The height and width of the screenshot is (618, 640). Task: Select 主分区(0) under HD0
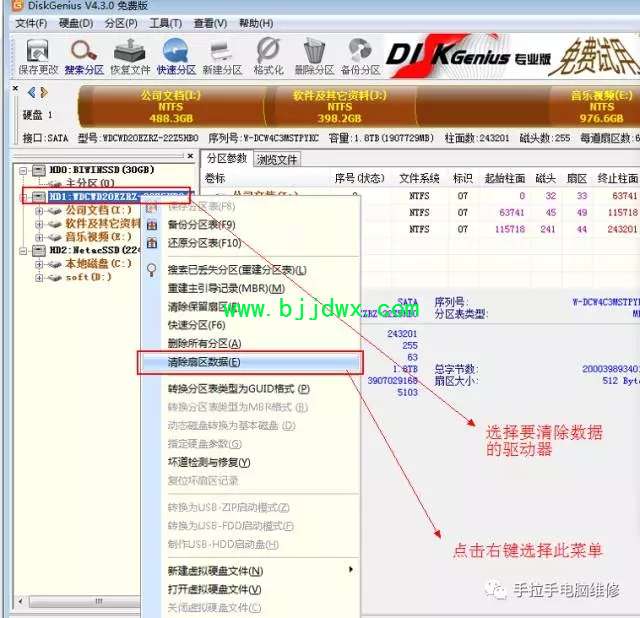(90, 183)
